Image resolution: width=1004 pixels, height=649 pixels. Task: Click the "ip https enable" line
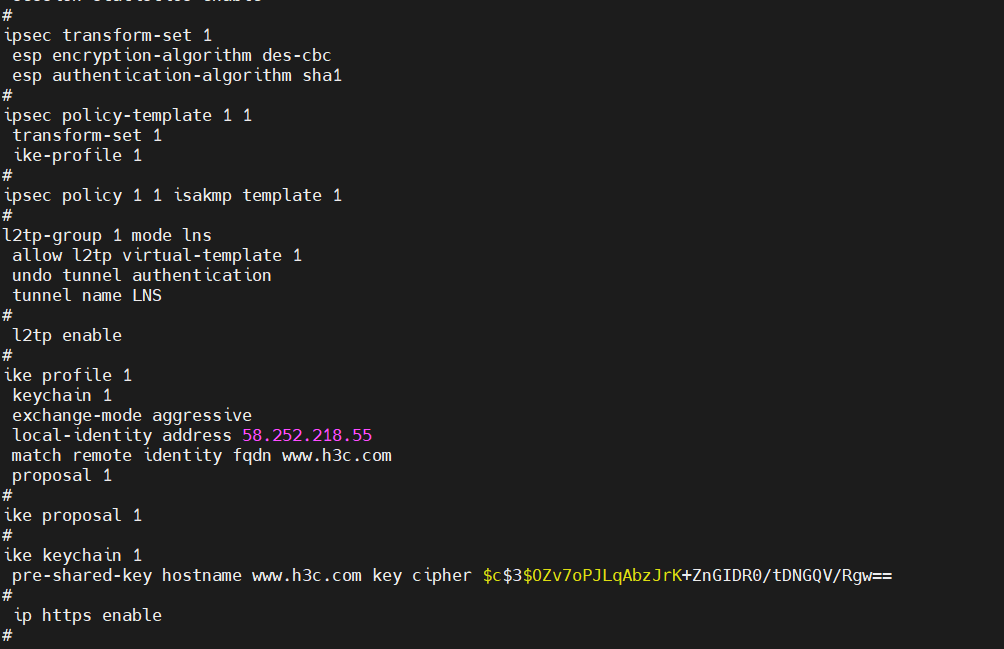tap(87, 615)
